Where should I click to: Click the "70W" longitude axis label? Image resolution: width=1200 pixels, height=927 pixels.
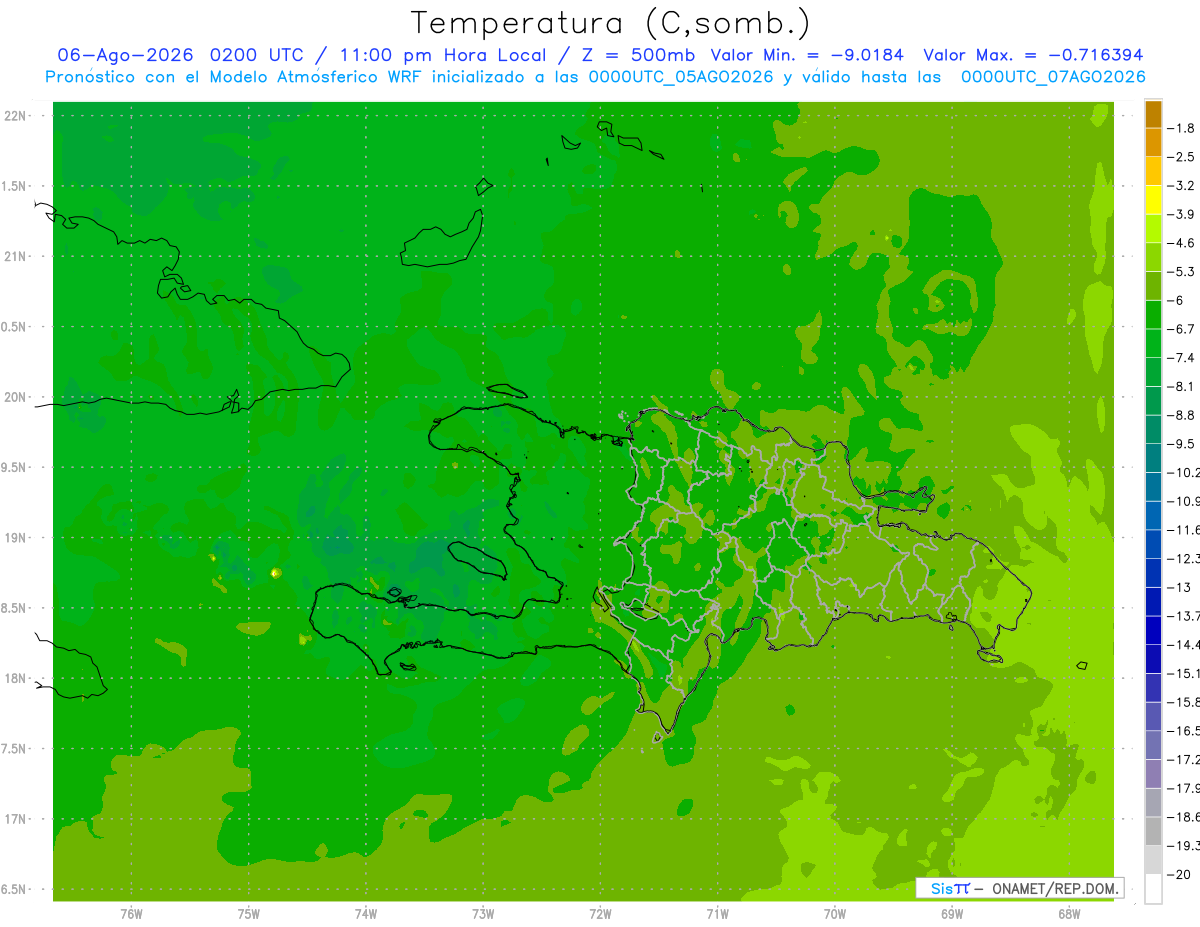coord(835,914)
